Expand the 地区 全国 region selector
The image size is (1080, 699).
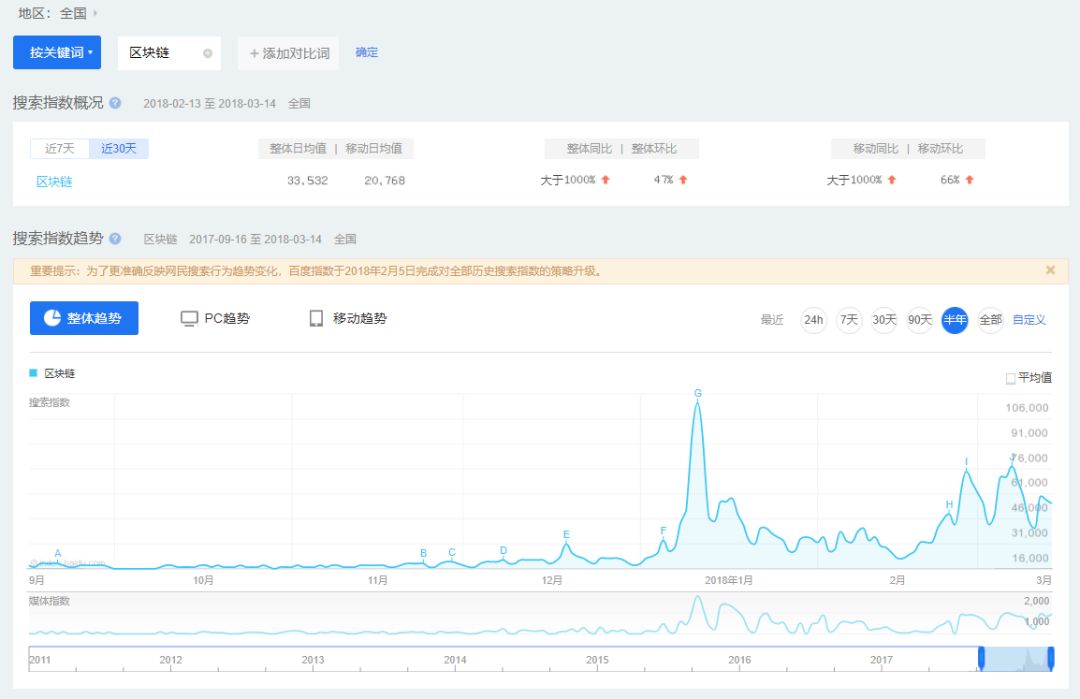[x=95, y=14]
